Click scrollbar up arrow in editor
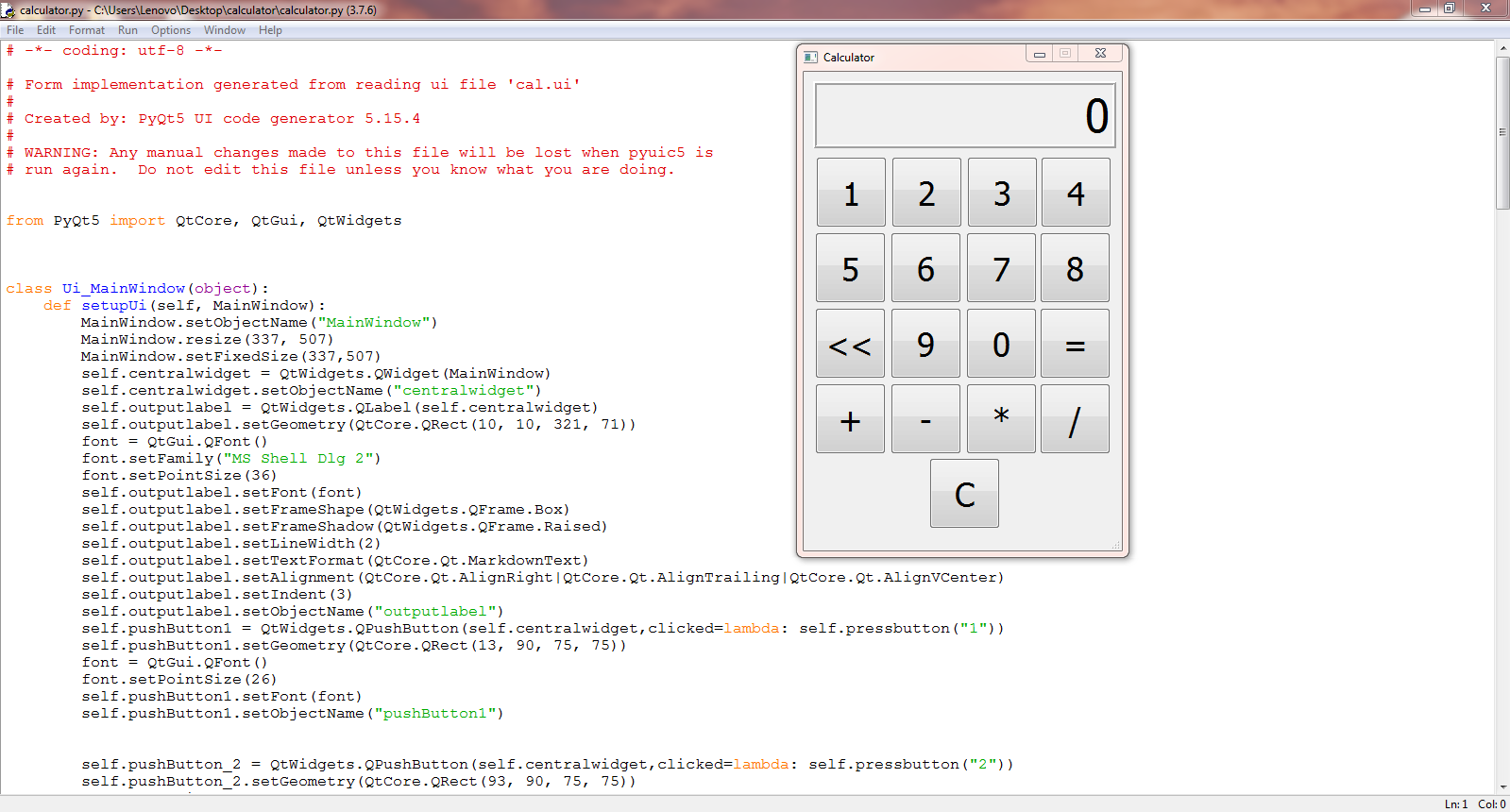Image resolution: width=1510 pixels, height=812 pixels. click(1502, 47)
